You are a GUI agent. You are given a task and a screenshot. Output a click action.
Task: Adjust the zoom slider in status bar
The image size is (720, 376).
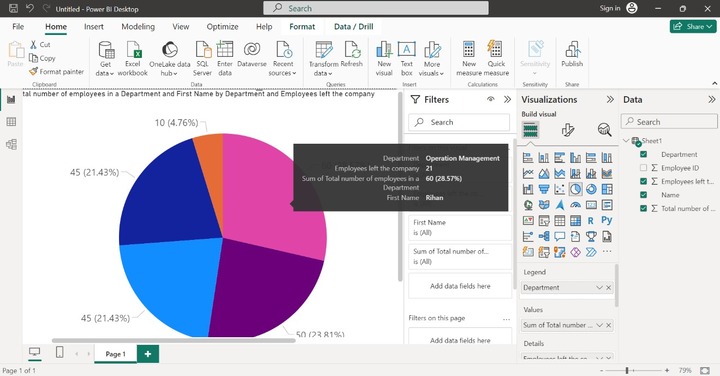coord(627,370)
